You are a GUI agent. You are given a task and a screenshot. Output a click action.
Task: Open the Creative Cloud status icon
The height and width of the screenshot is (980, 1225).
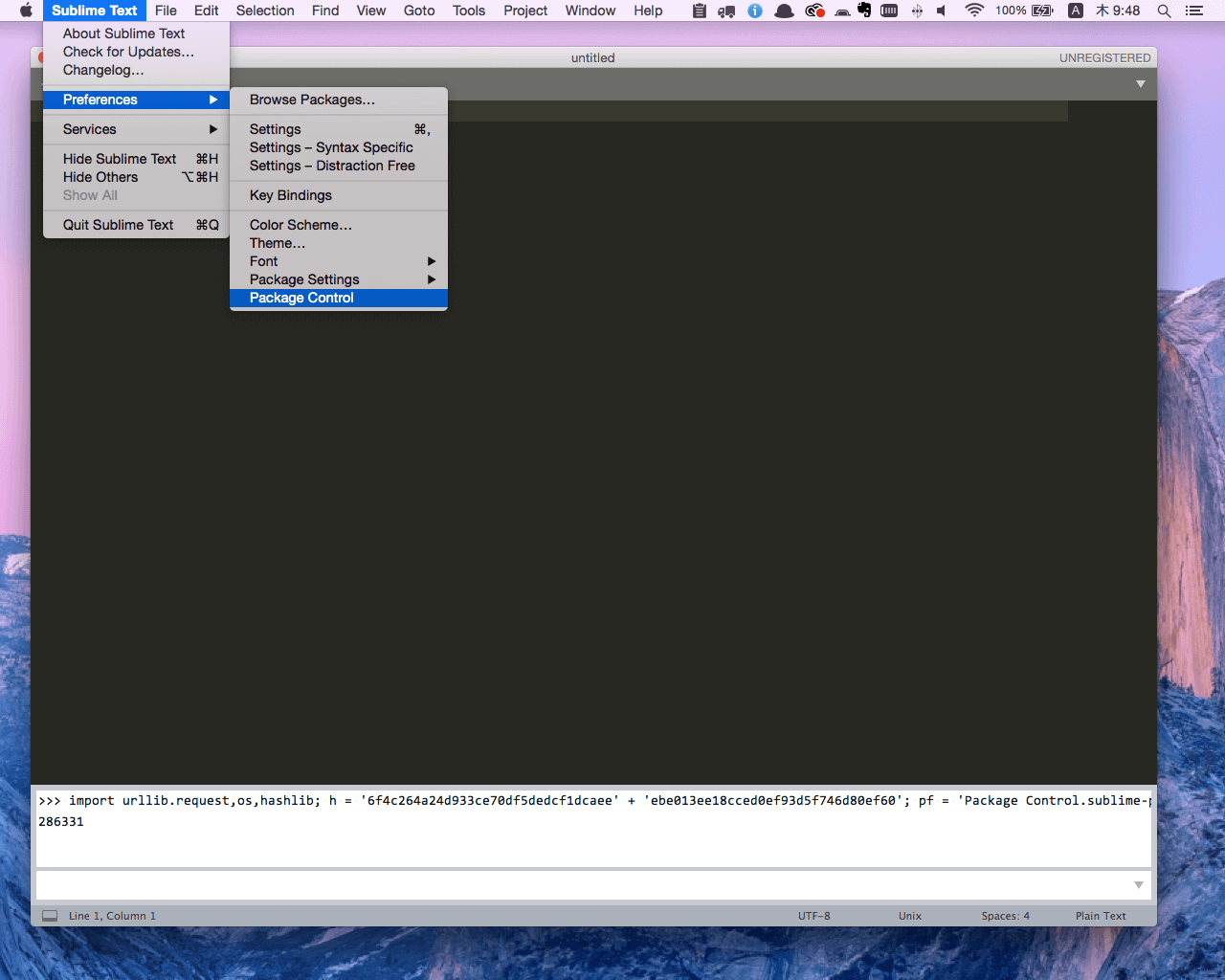[814, 11]
